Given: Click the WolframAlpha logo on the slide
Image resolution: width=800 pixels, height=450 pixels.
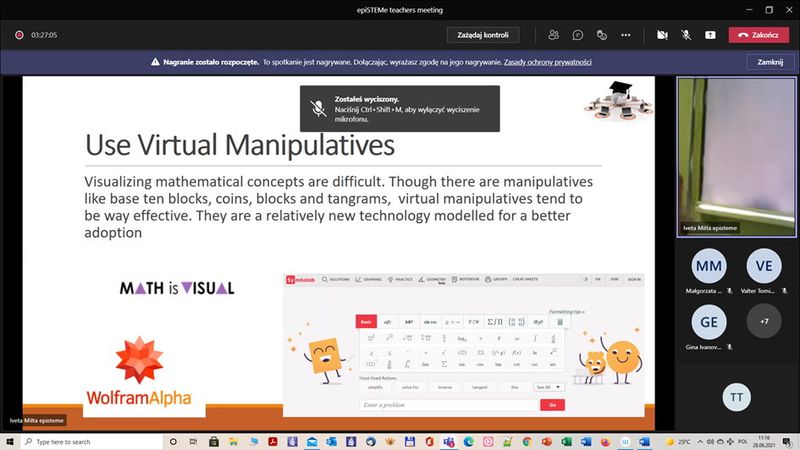Looking at the screenshot, I should [139, 371].
